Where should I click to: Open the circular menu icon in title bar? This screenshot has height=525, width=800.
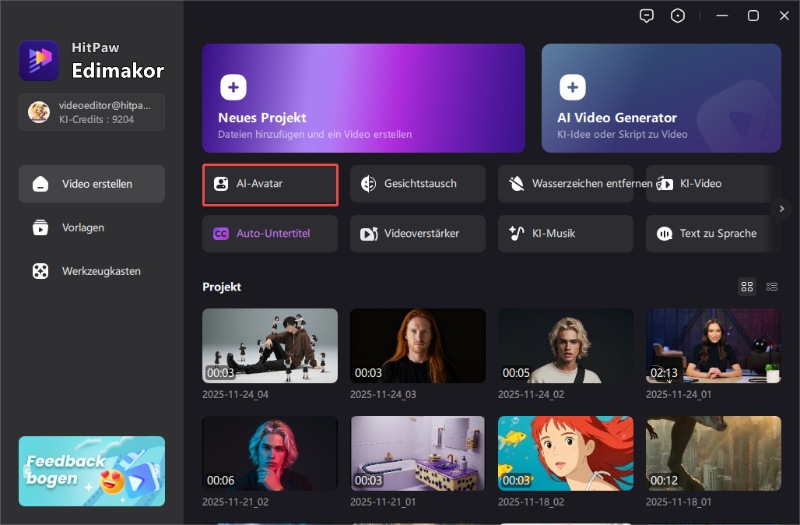678,16
